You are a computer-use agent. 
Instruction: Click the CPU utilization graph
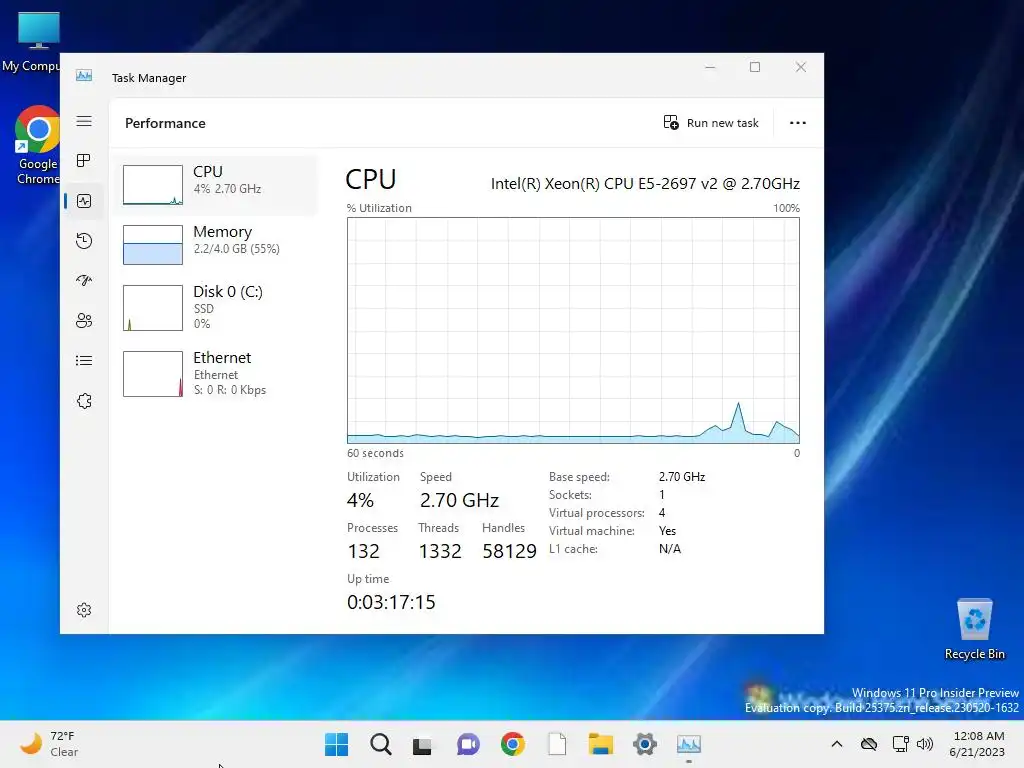(573, 330)
